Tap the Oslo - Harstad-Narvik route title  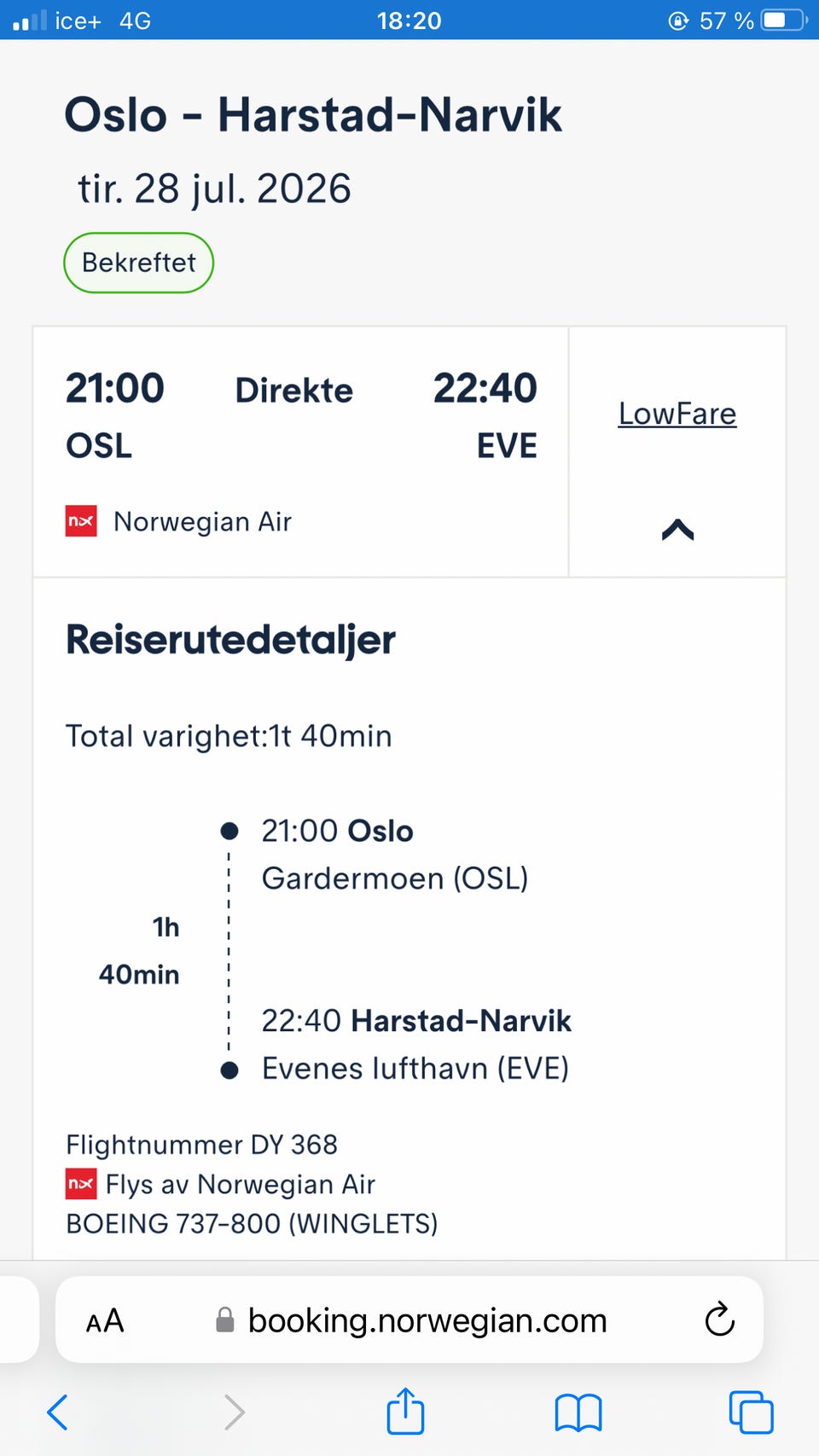[x=313, y=114]
